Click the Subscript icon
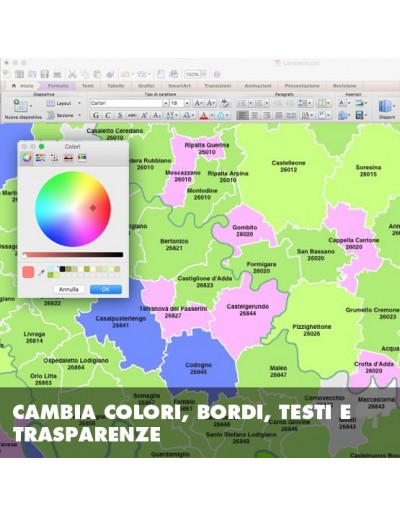Viewport: 400px width, 517px height. (x=156, y=115)
